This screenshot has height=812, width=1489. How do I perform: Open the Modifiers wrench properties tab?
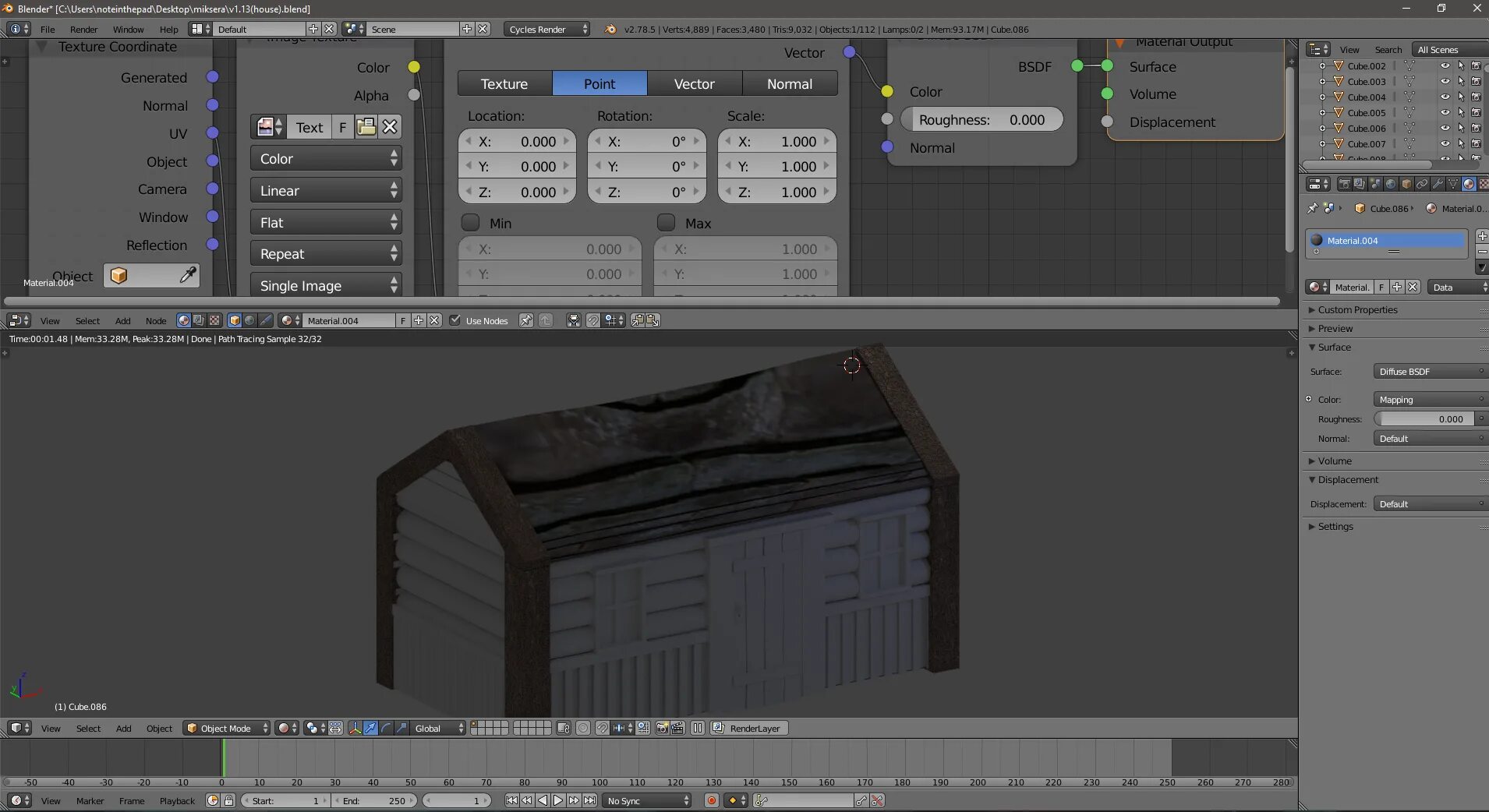click(x=1437, y=184)
